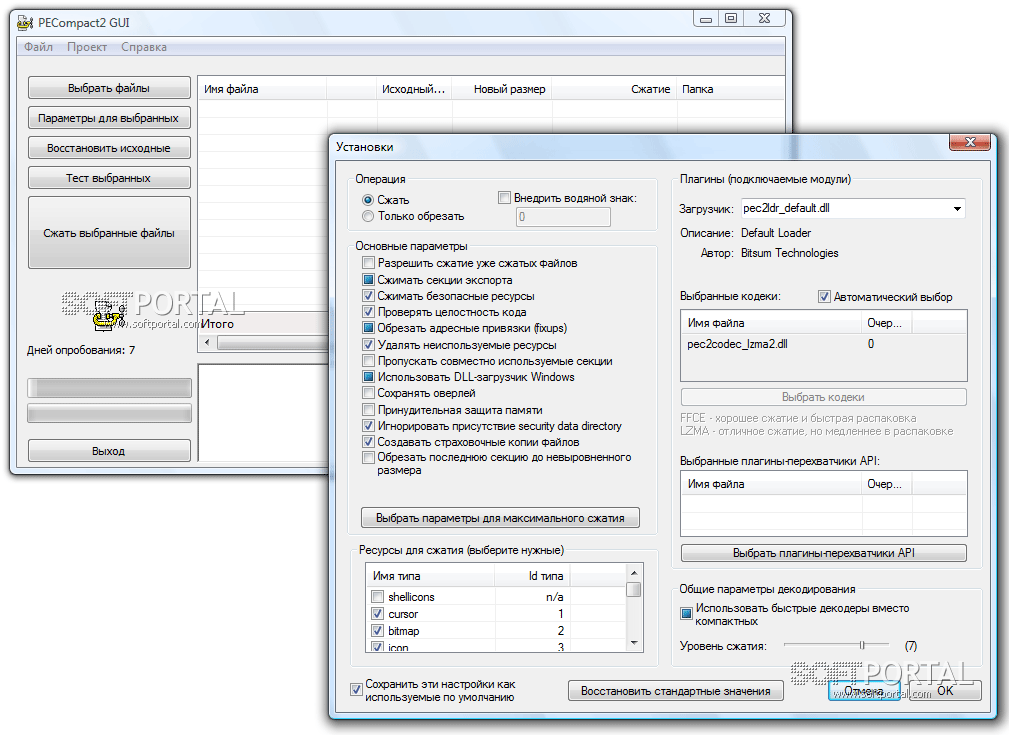The height and width of the screenshot is (735, 1009).
Task: Uncheck the bitmap resource type
Action: (x=378, y=630)
